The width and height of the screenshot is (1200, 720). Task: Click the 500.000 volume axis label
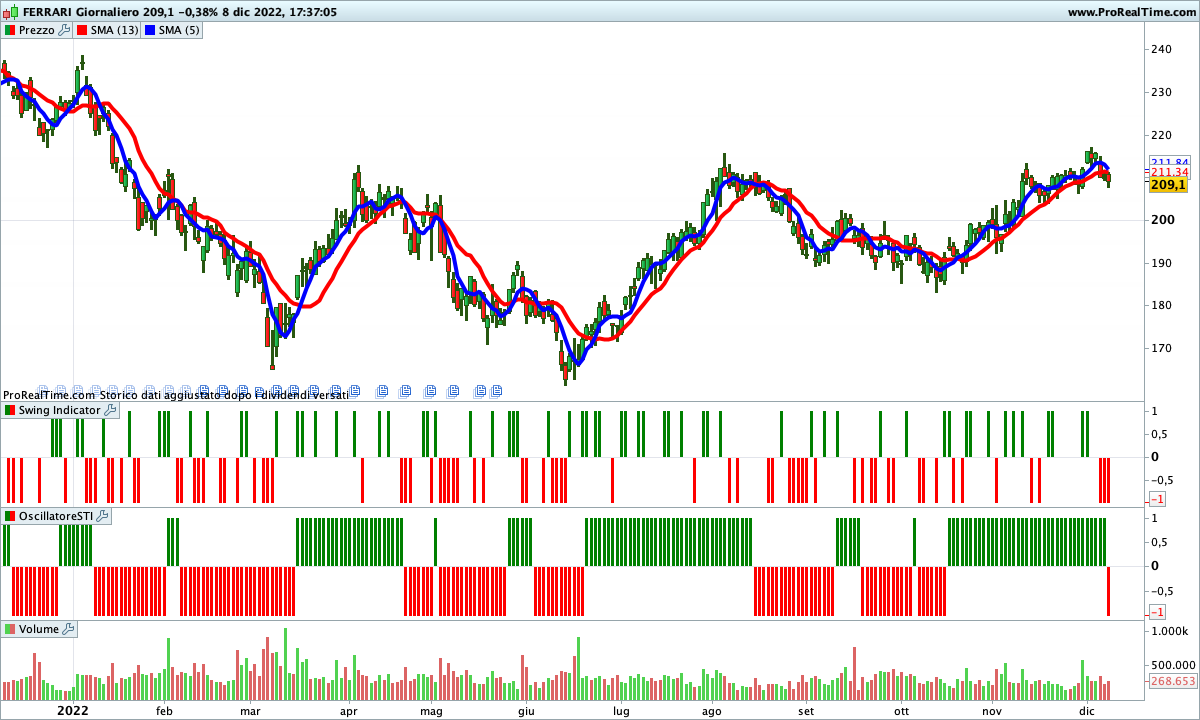pos(1172,664)
